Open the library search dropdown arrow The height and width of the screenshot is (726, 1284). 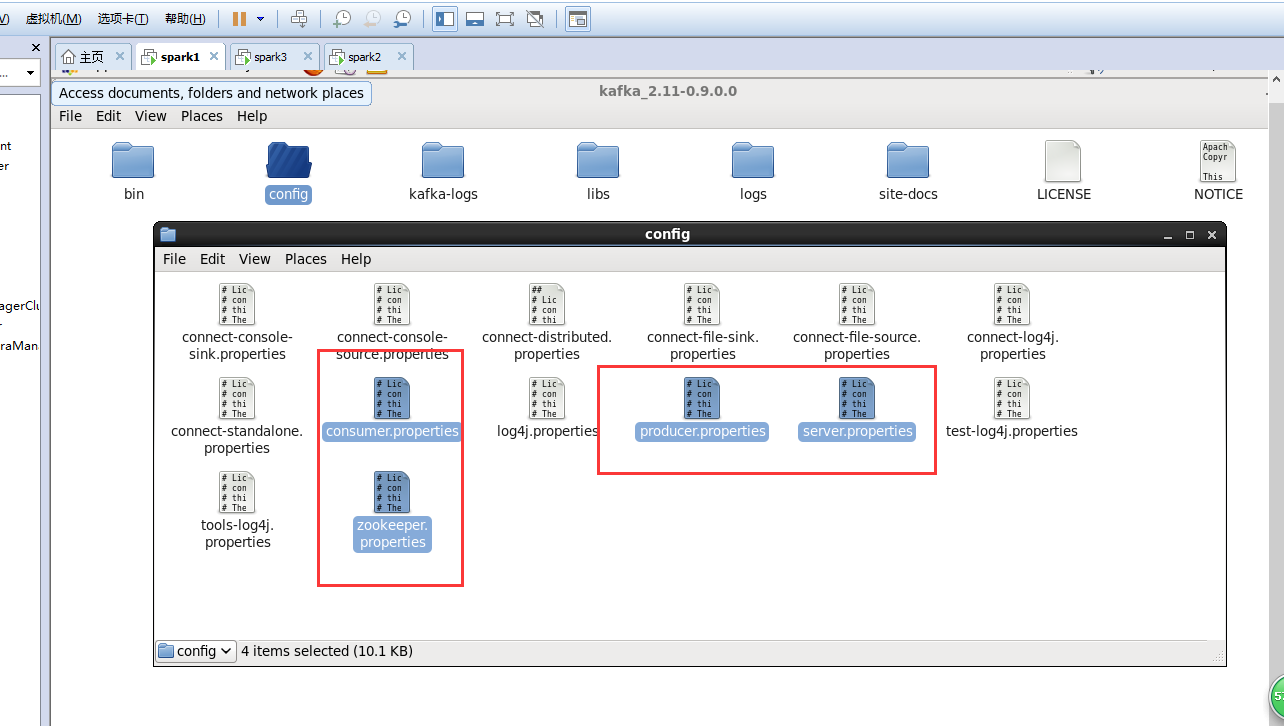tap(30, 73)
